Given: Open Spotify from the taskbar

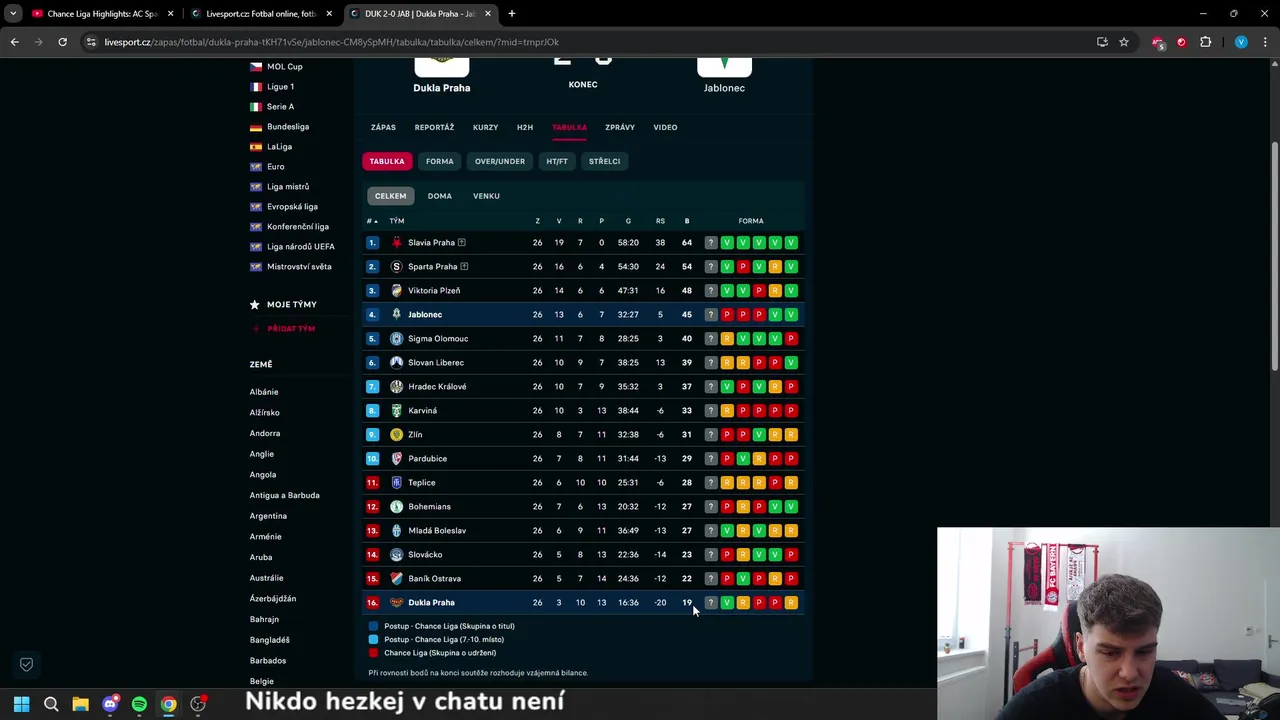Looking at the screenshot, I should [x=139, y=704].
